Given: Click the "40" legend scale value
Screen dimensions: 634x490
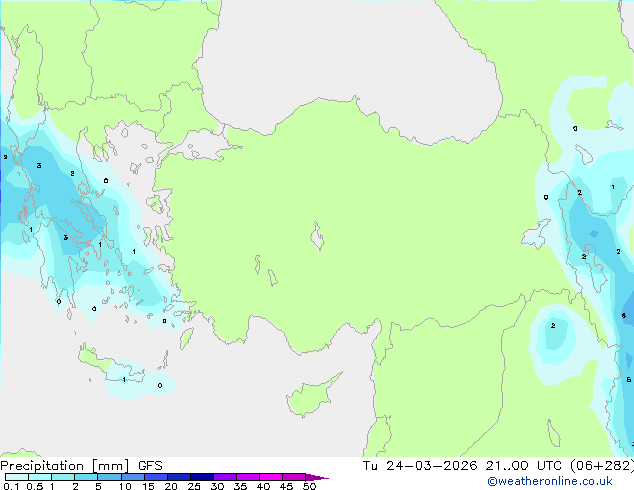Looking at the screenshot, I should [x=263, y=486].
